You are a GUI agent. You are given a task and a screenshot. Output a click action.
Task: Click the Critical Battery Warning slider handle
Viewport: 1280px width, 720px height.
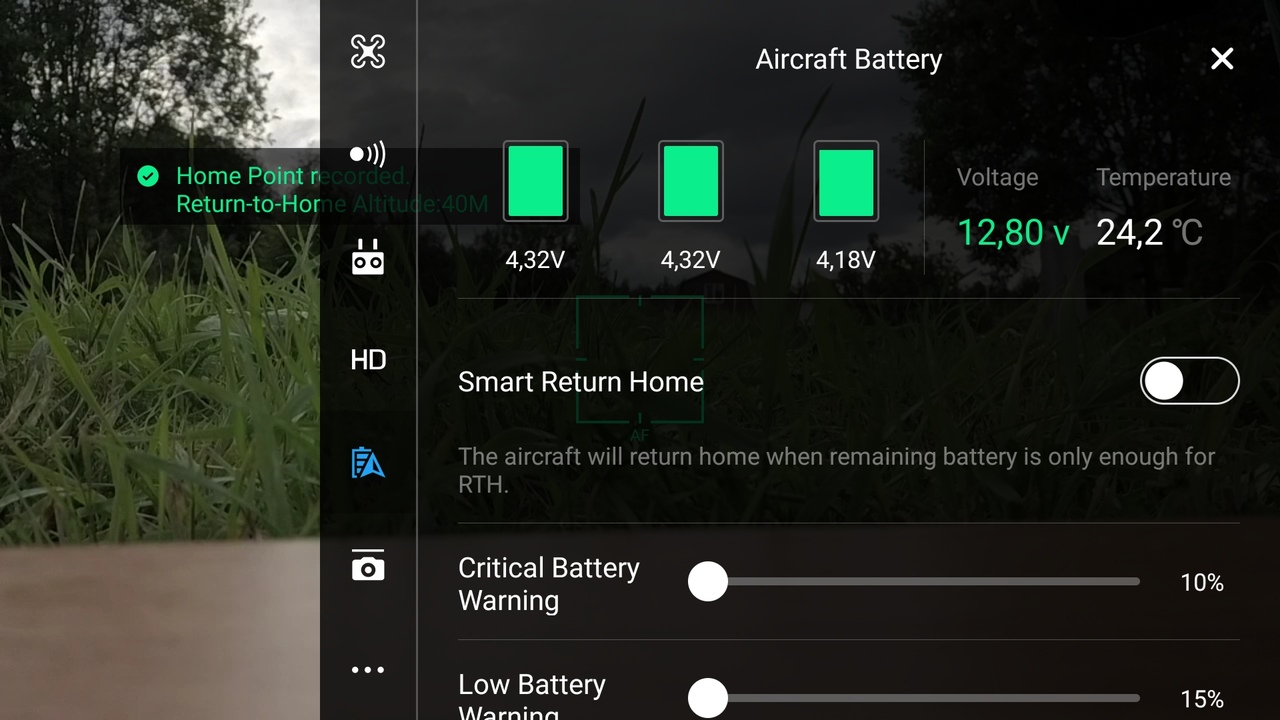click(708, 581)
